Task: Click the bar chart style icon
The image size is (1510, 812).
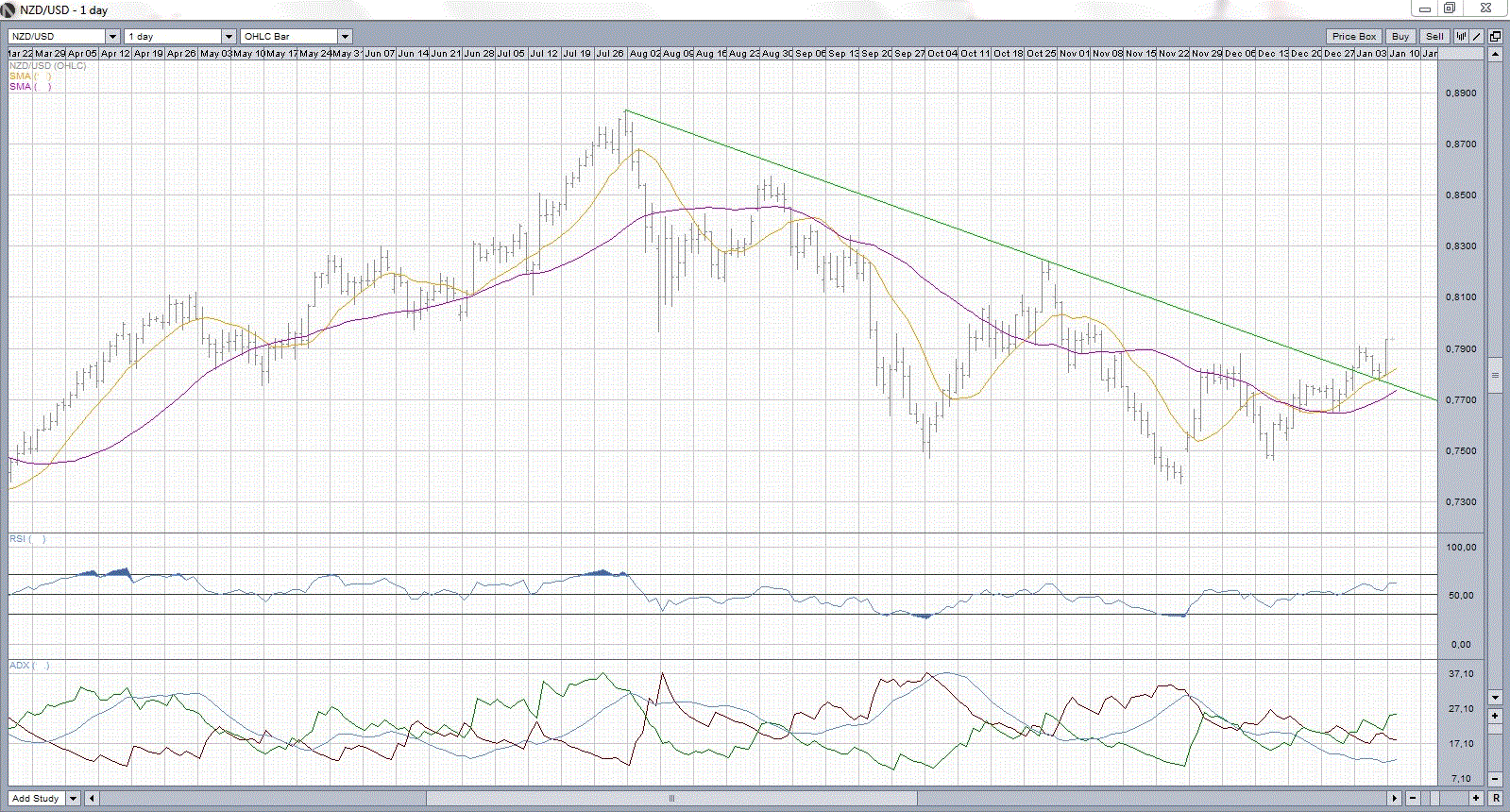Action: pos(1461,37)
